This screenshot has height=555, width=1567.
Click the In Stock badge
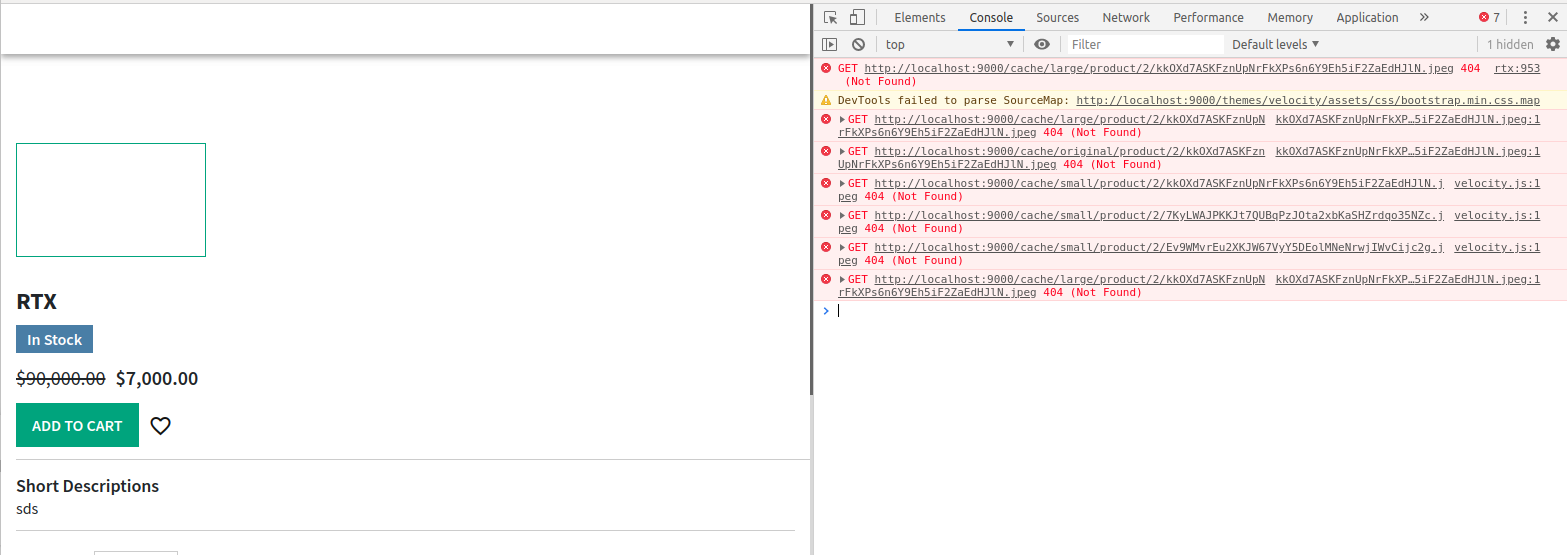coord(55,339)
